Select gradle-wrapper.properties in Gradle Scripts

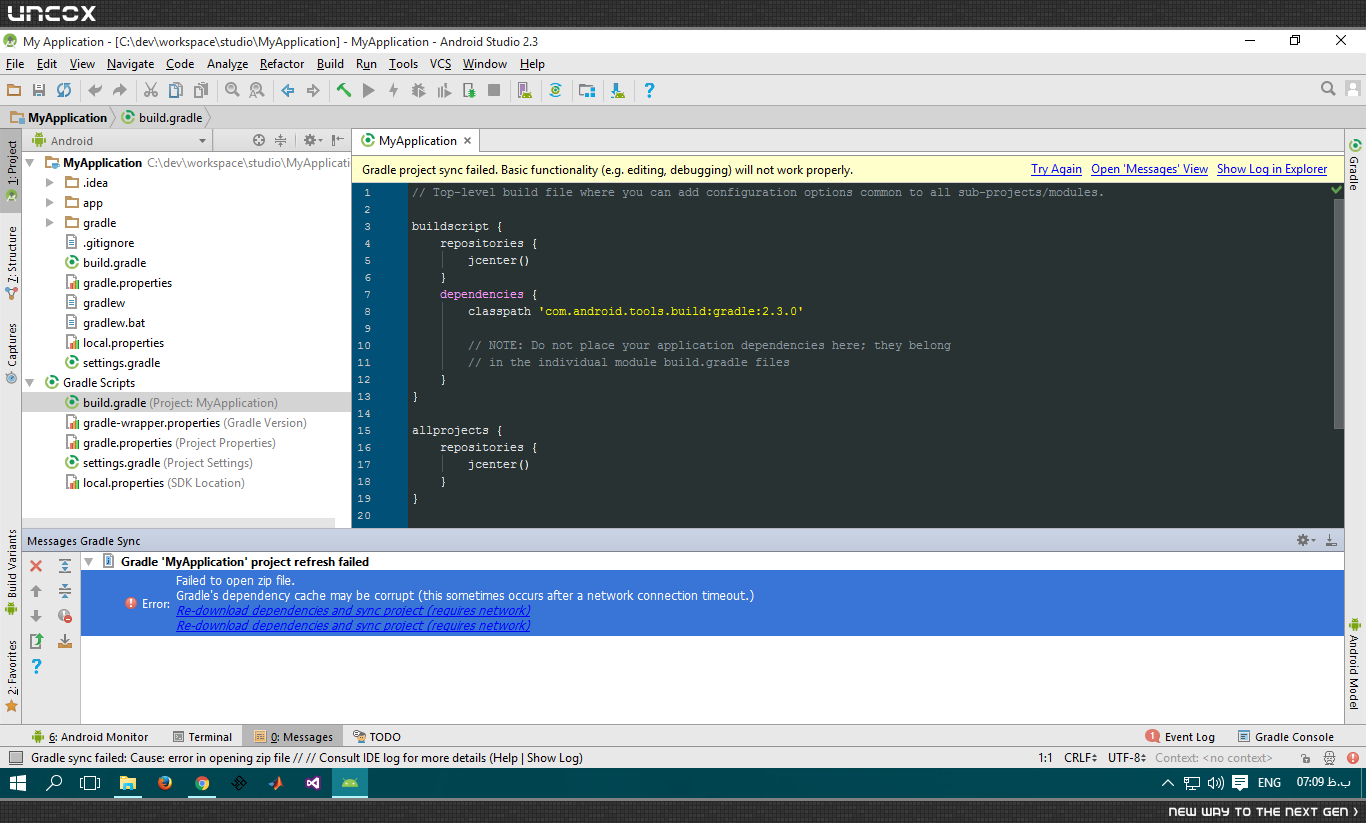tap(186, 423)
